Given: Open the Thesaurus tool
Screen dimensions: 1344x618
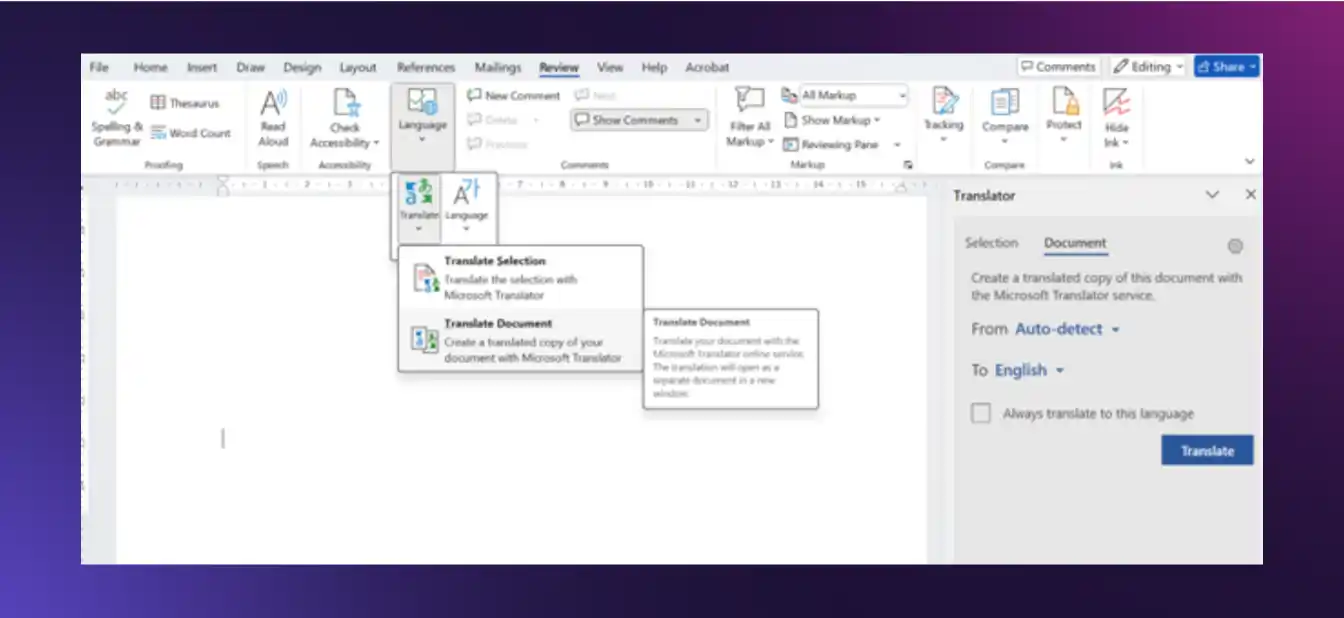Looking at the screenshot, I should click(184, 103).
